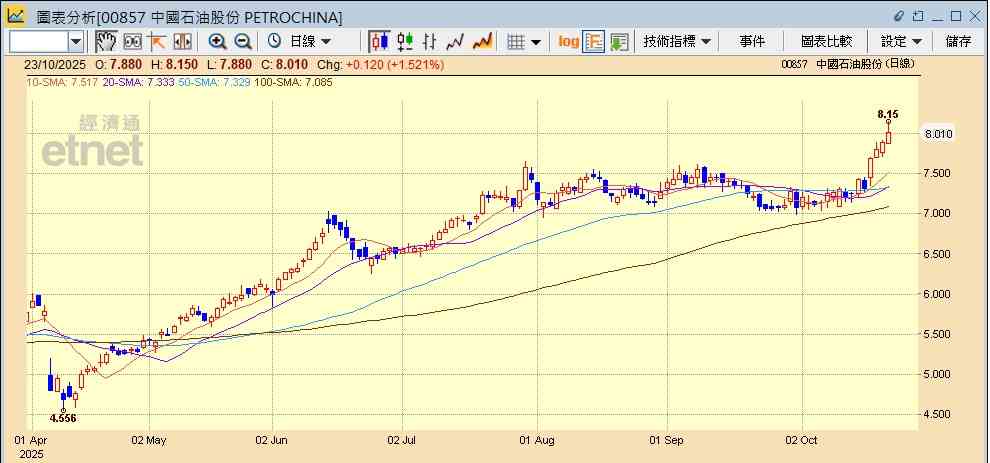
Task: Open the 技術指標 menu
Action: 677,41
